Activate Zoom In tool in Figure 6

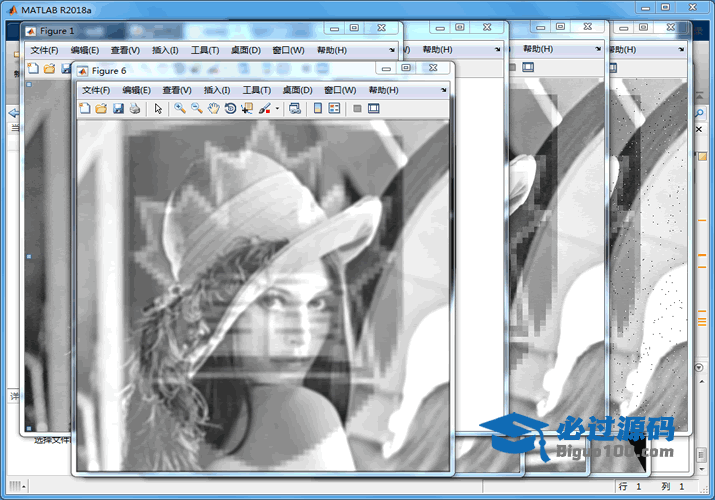180,108
